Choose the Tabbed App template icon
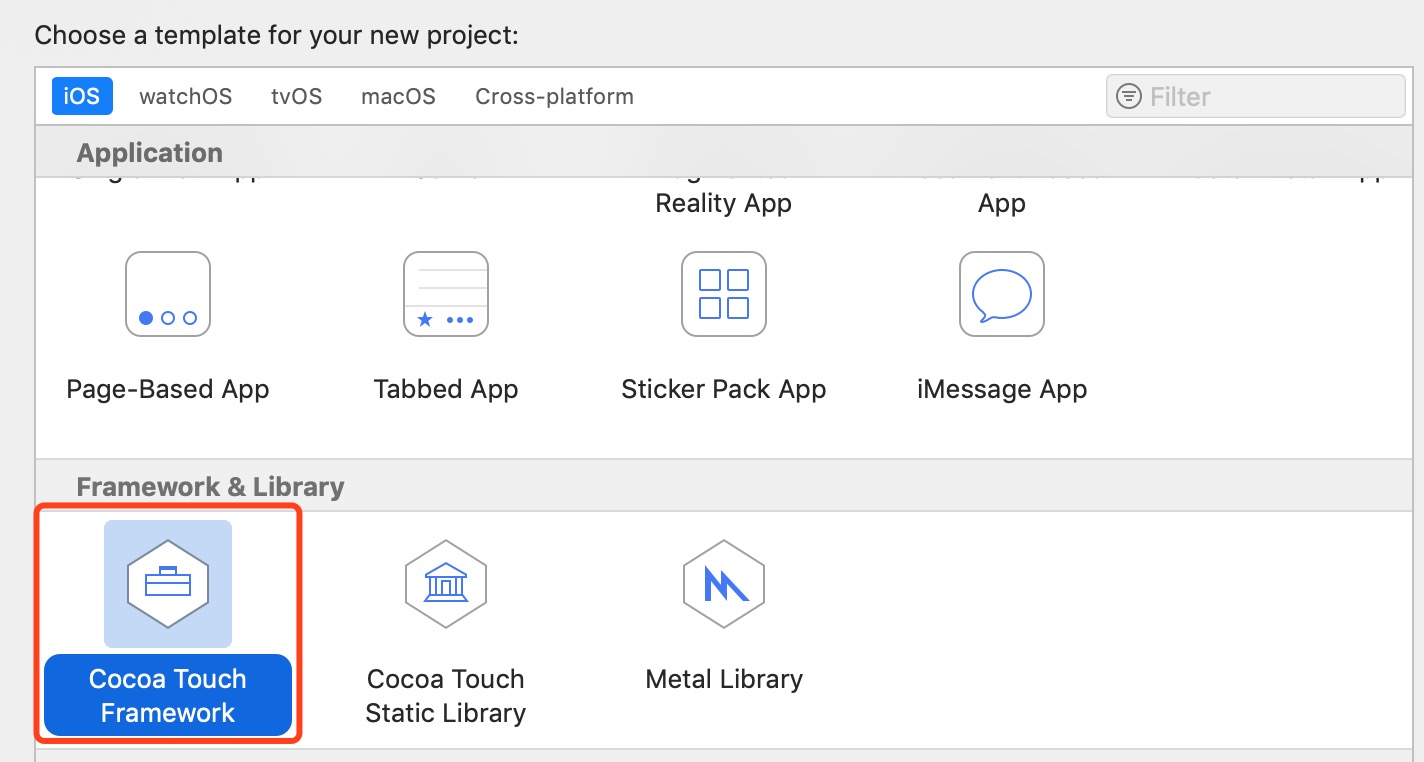 pos(446,294)
